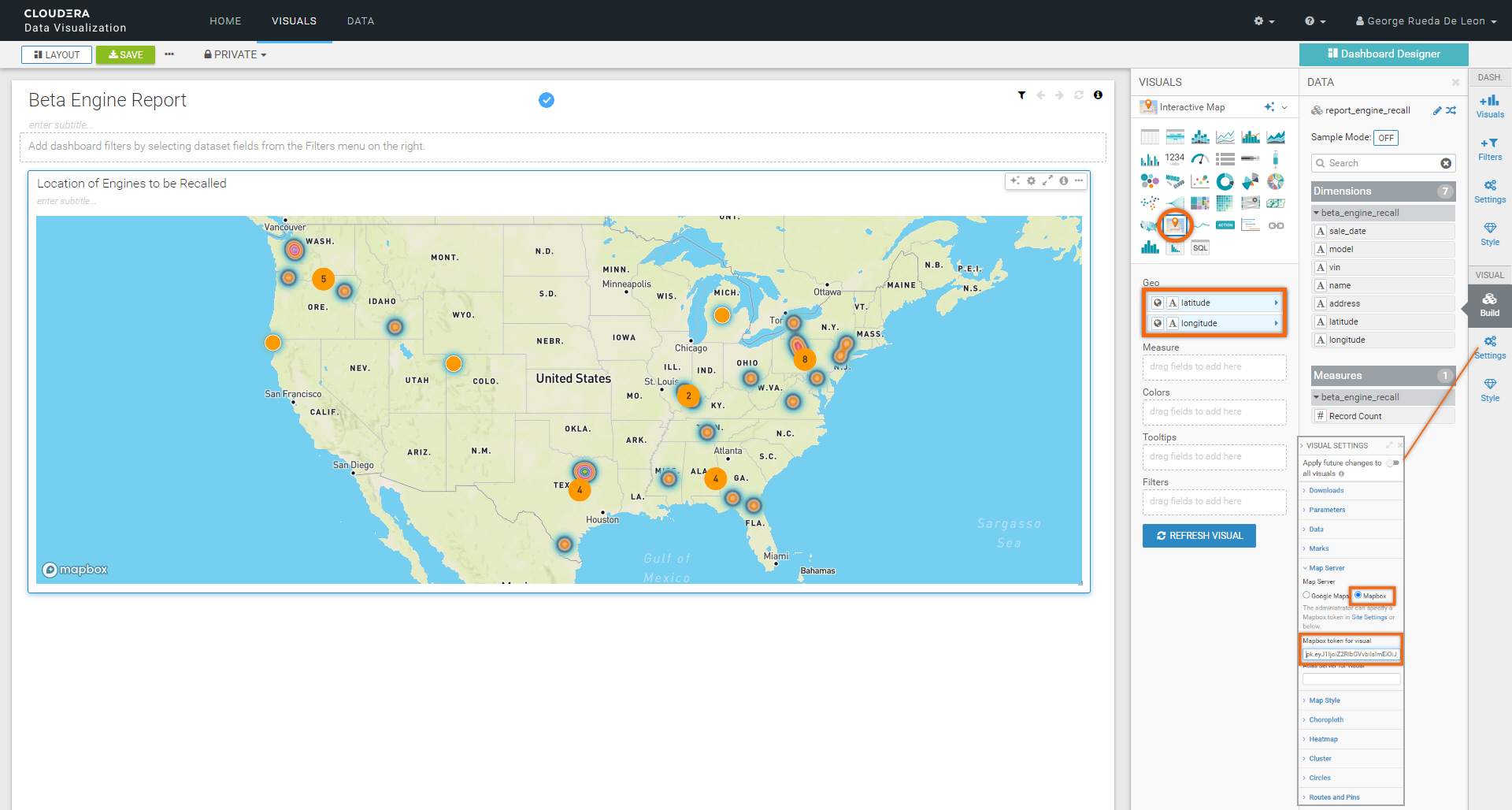
Task: Expand the Parameters settings section
Action: click(x=1327, y=510)
